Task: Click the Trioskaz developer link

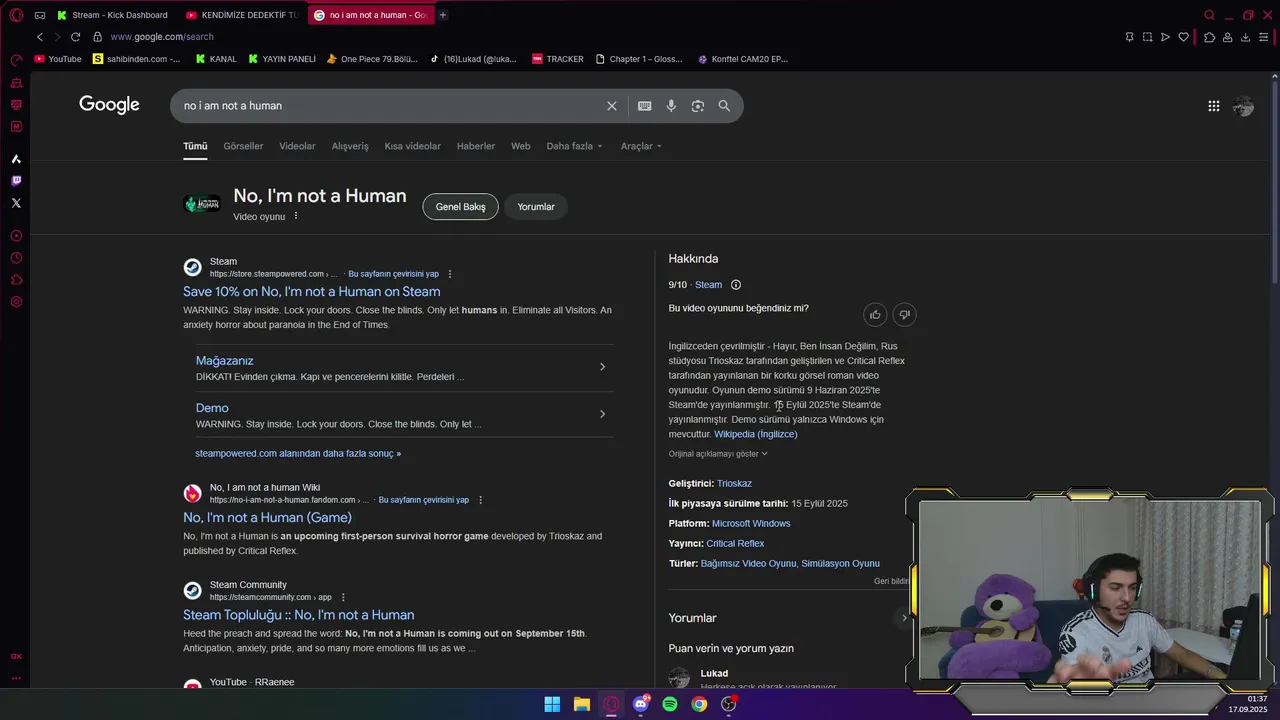Action: [x=734, y=484]
